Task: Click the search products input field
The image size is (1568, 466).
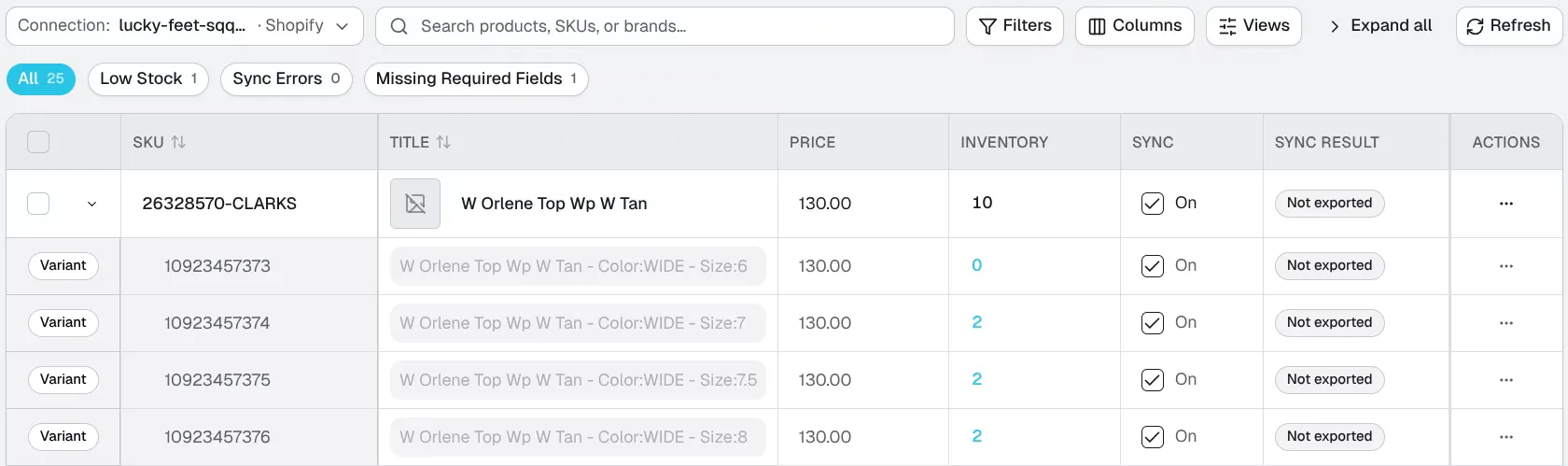Action: pyautogui.click(x=665, y=26)
